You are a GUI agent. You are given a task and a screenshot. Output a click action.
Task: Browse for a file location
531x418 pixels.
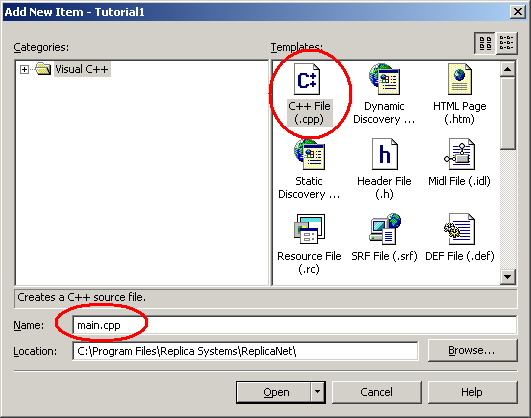tap(472, 350)
